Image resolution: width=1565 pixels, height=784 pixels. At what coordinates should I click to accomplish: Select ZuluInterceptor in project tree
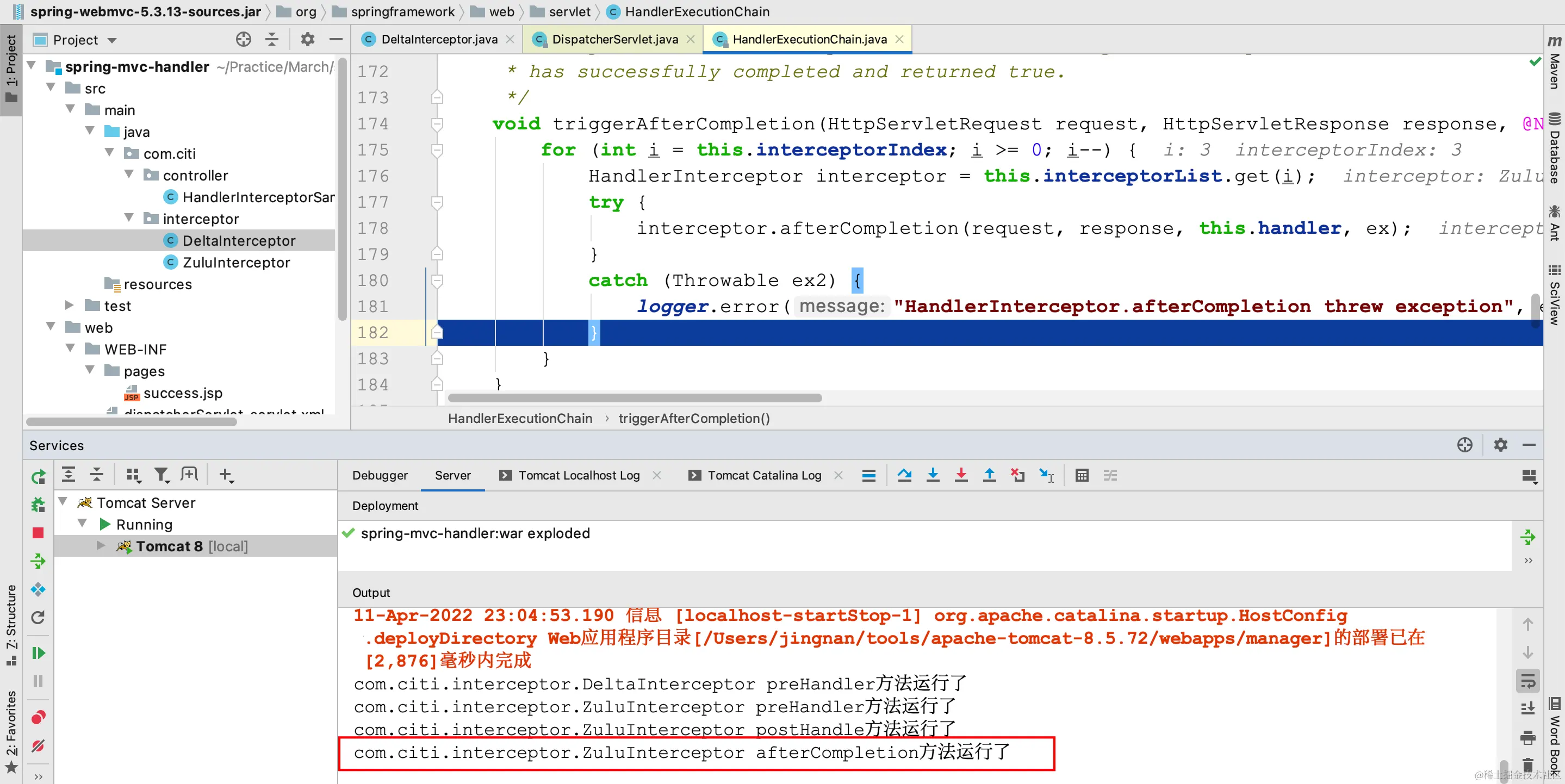coord(235,263)
